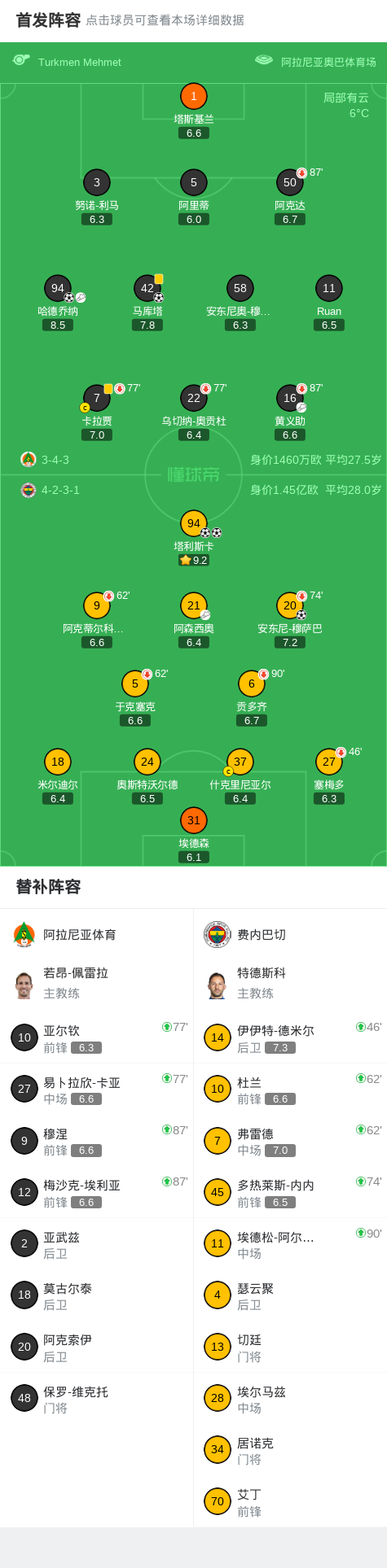The image size is (387, 1568).
Task: Tap goalkeeper number 1 塔斯基兰 circle
Action: point(193,96)
